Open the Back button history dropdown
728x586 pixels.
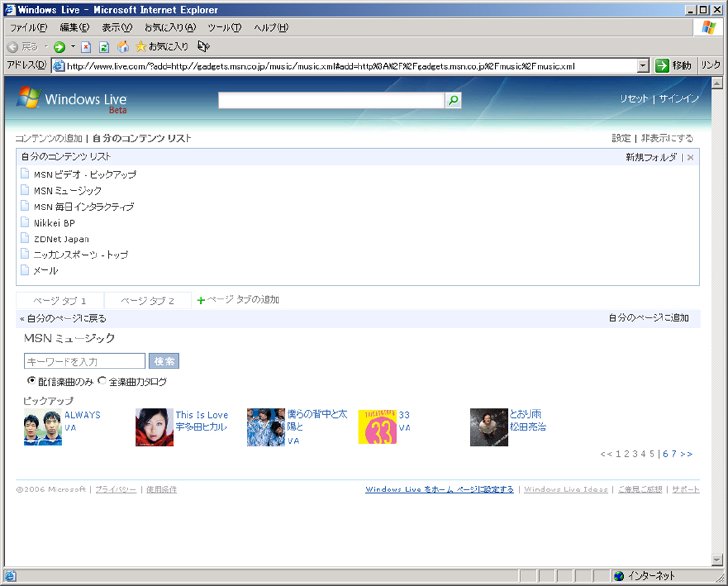click(x=46, y=46)
